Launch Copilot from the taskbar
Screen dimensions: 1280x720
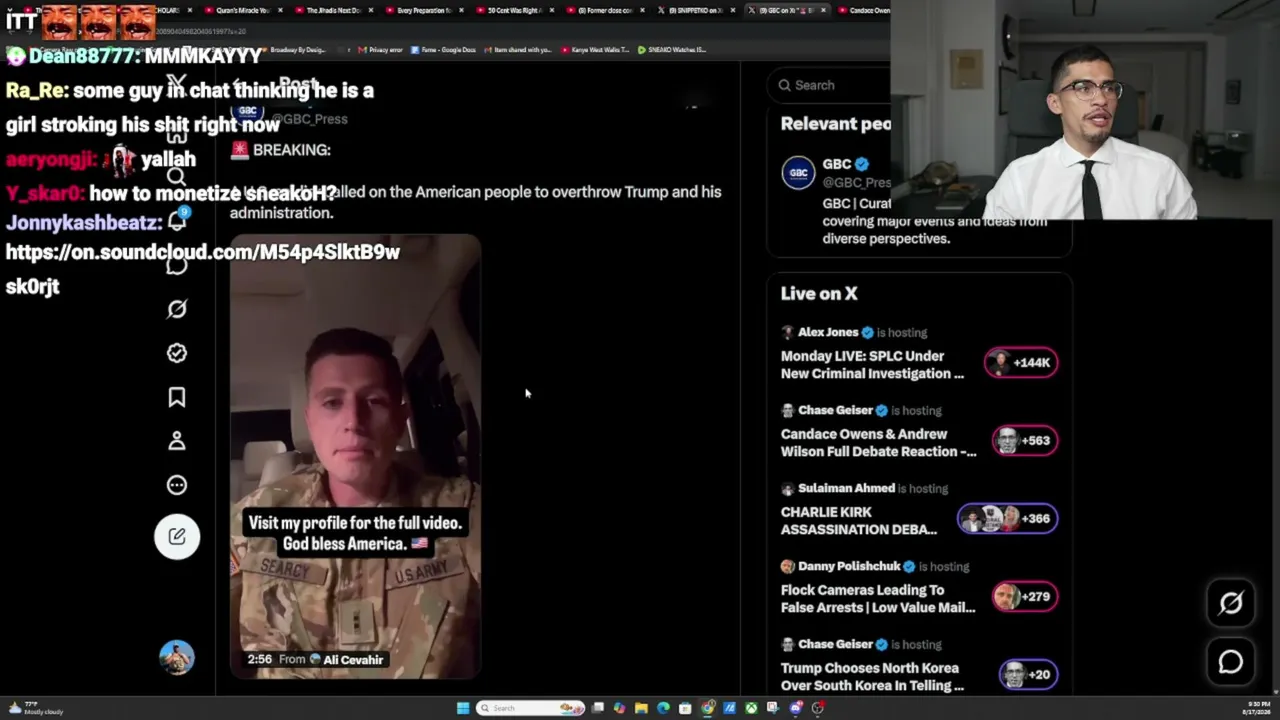[620, 708]
